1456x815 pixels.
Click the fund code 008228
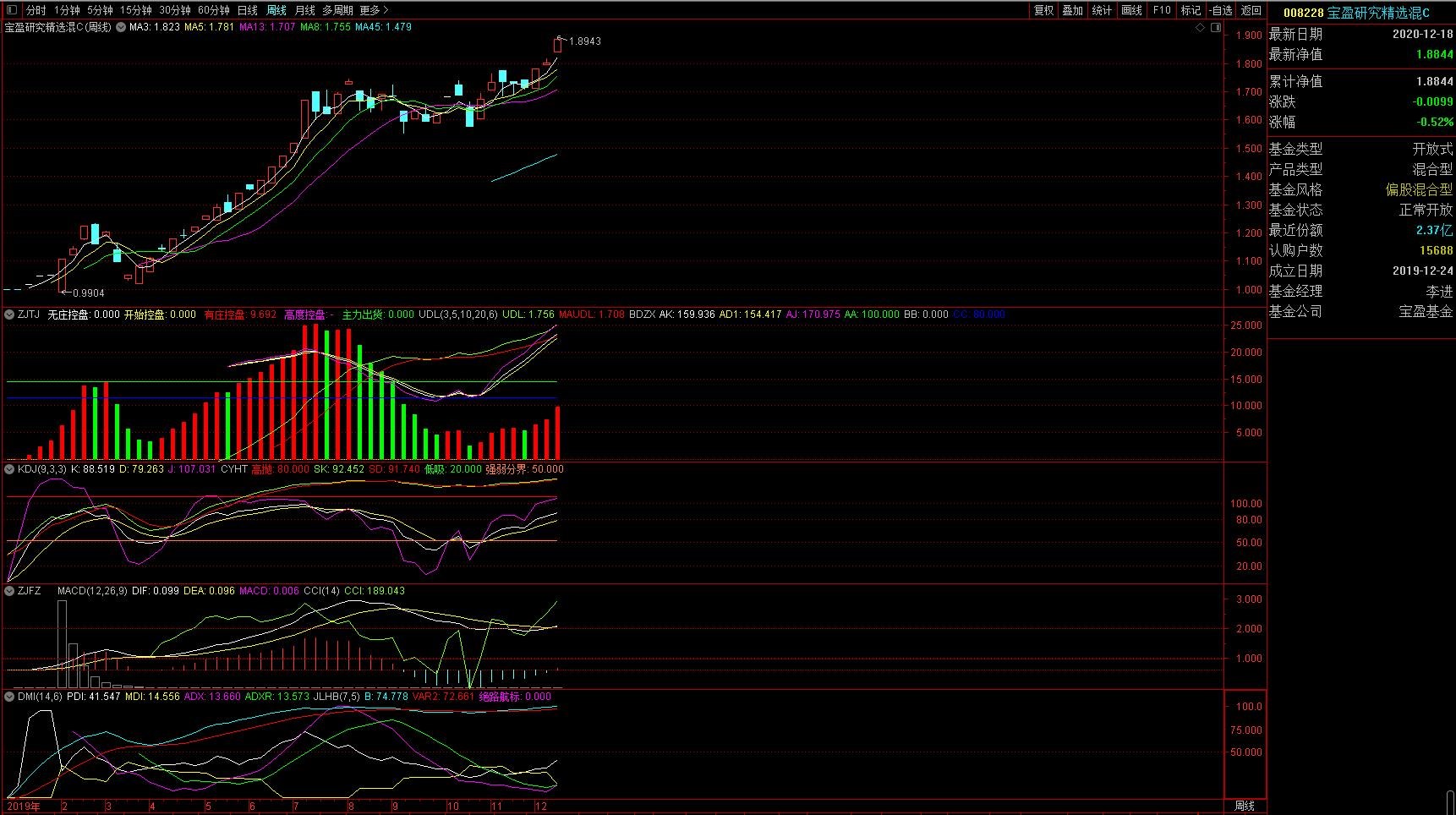click(1303, 13)
